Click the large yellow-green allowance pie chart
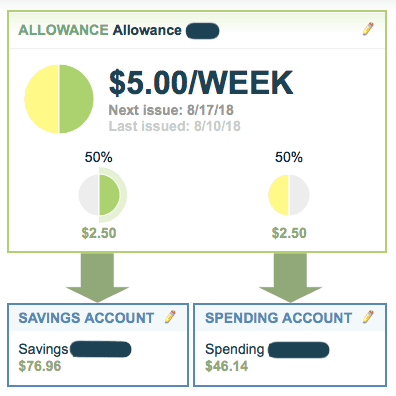Screen dimensions: 396x396 59,99
